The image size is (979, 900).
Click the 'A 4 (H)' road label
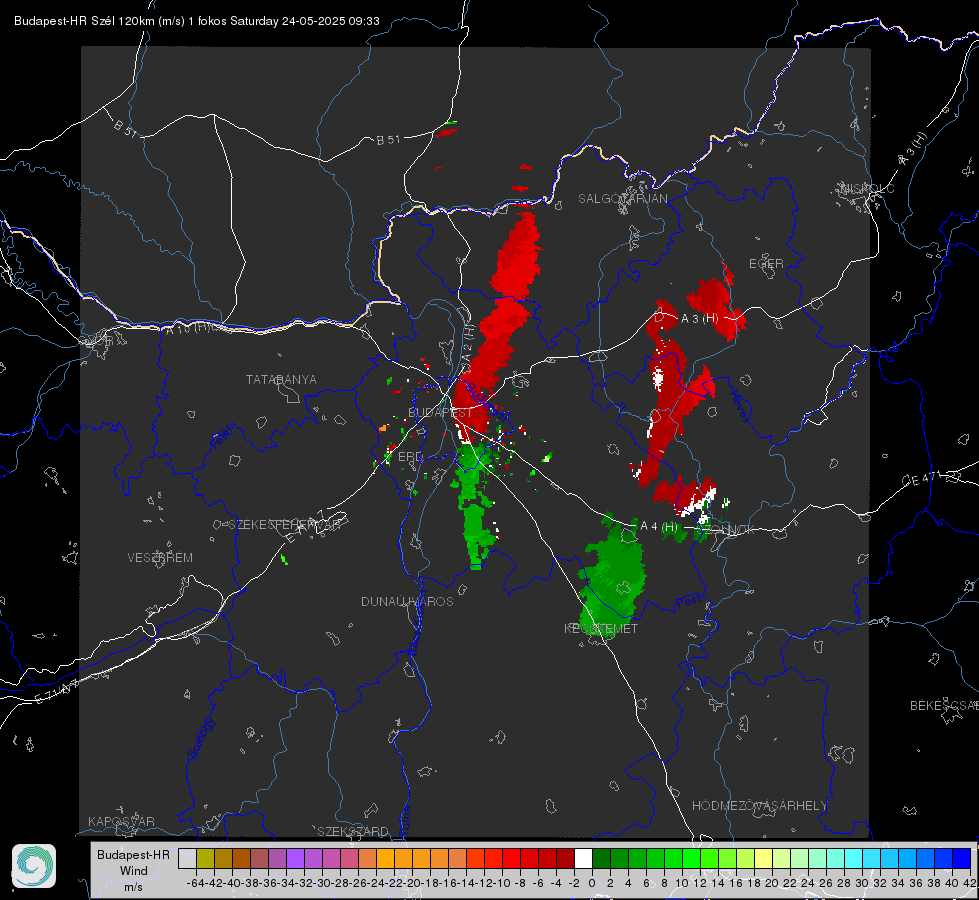coord(659,527)
